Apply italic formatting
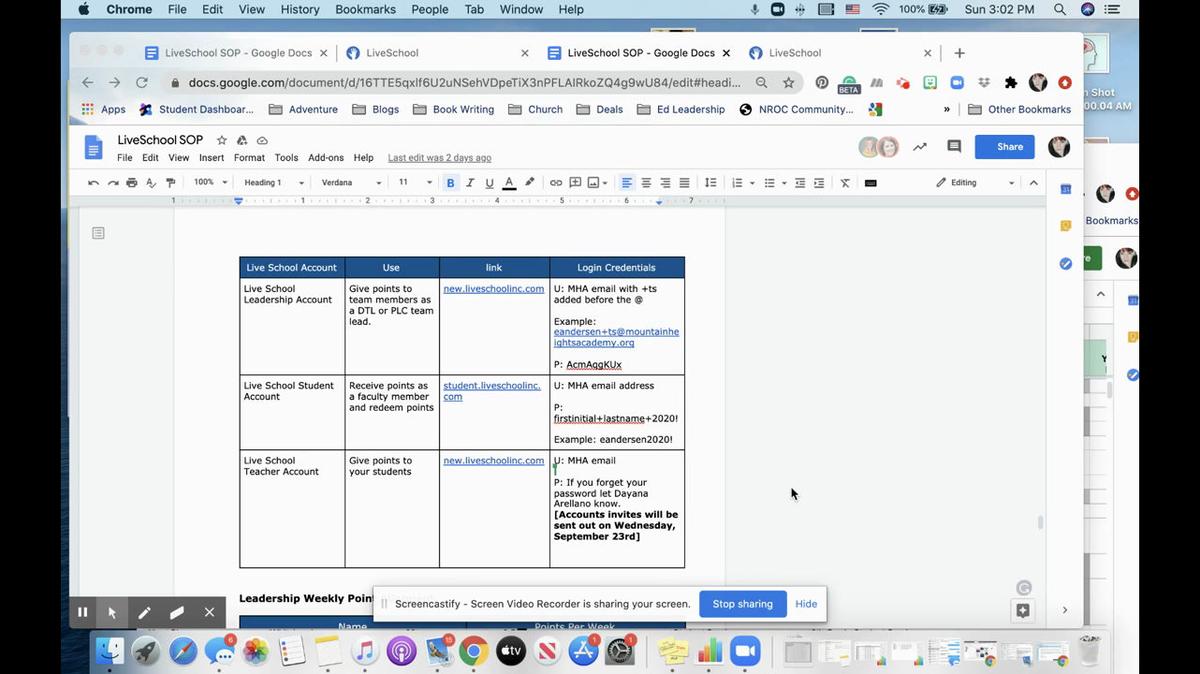The image size is (1200, 674). (470, 183)
